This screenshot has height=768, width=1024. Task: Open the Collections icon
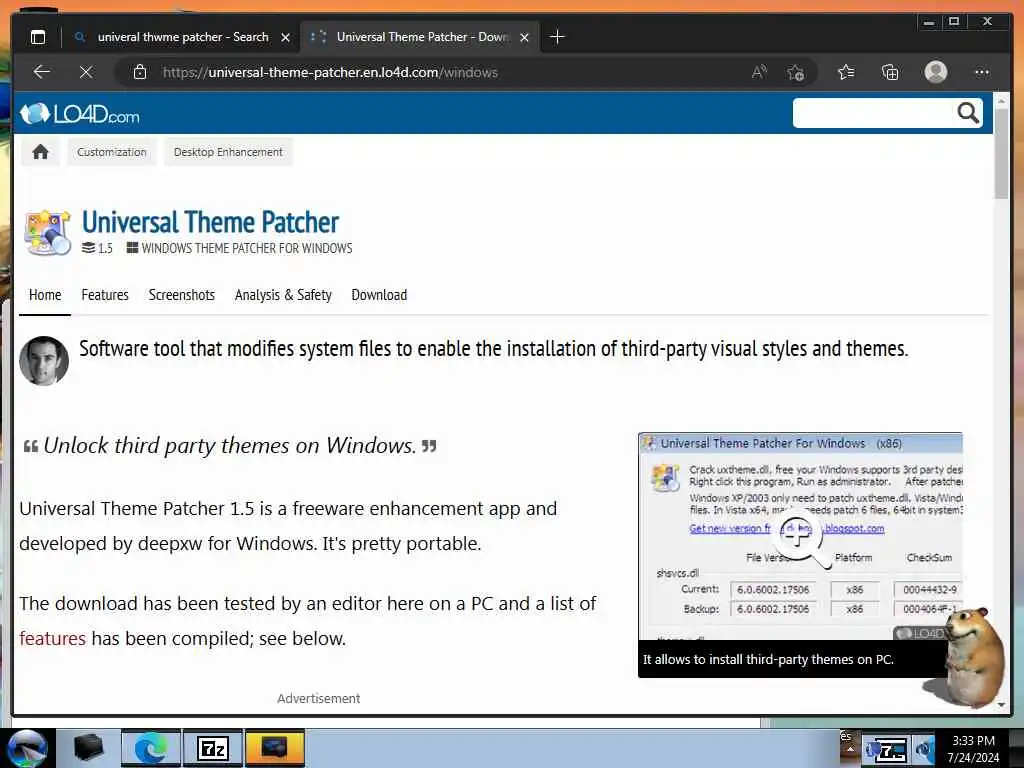tap(890, 72)
